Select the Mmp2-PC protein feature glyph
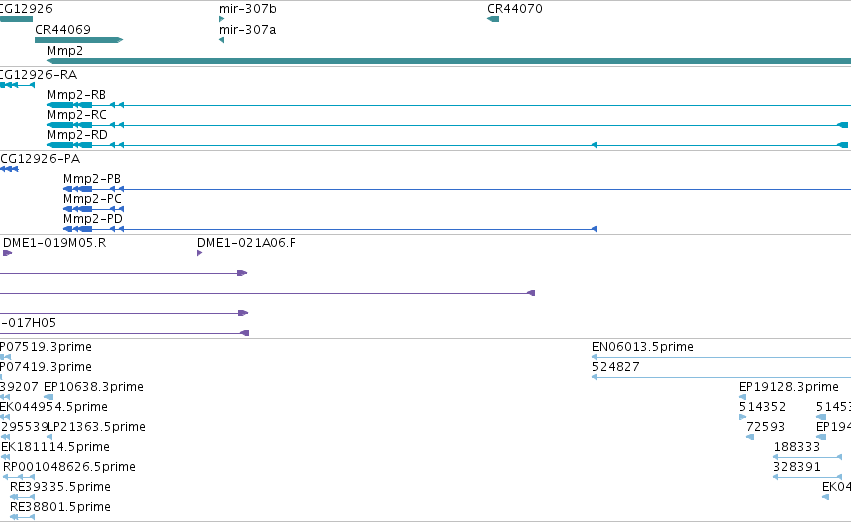Image resolution: width=851 pixels, height=522 pixels. click(x=93, y=209)
